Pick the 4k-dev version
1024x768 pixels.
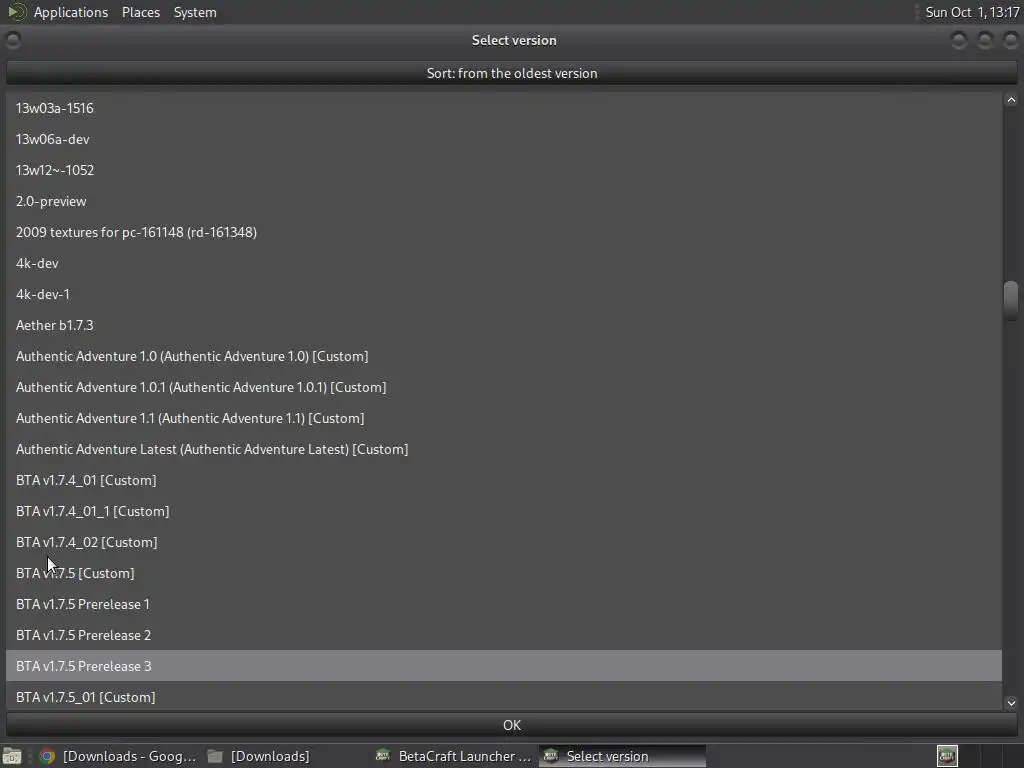[504, 263]
